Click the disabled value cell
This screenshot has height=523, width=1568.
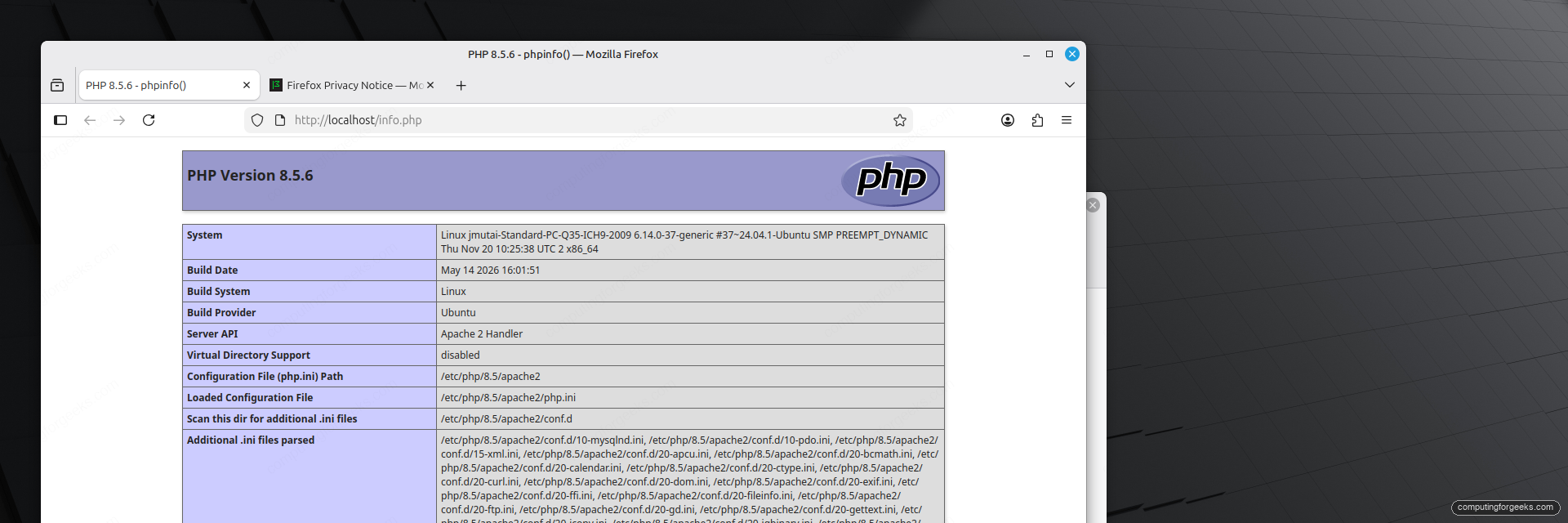(x=690, y=355)
